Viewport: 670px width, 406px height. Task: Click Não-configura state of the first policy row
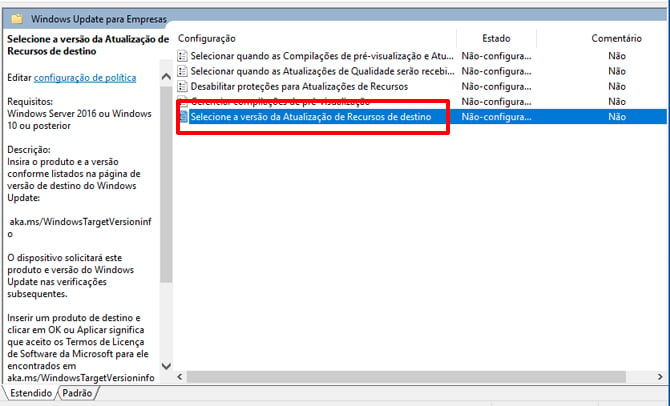click(496, 56)
